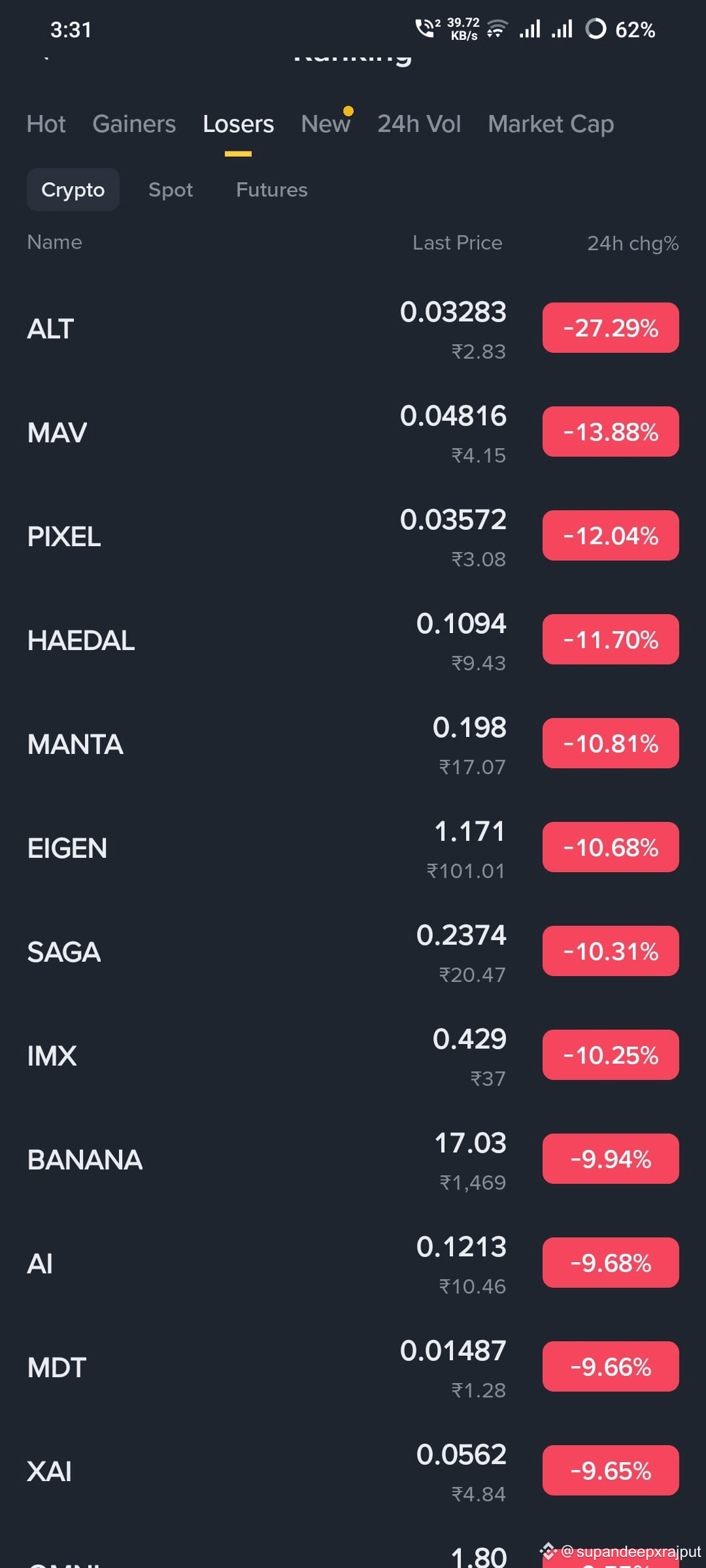Switch to the Hot tab

[46, 124]
